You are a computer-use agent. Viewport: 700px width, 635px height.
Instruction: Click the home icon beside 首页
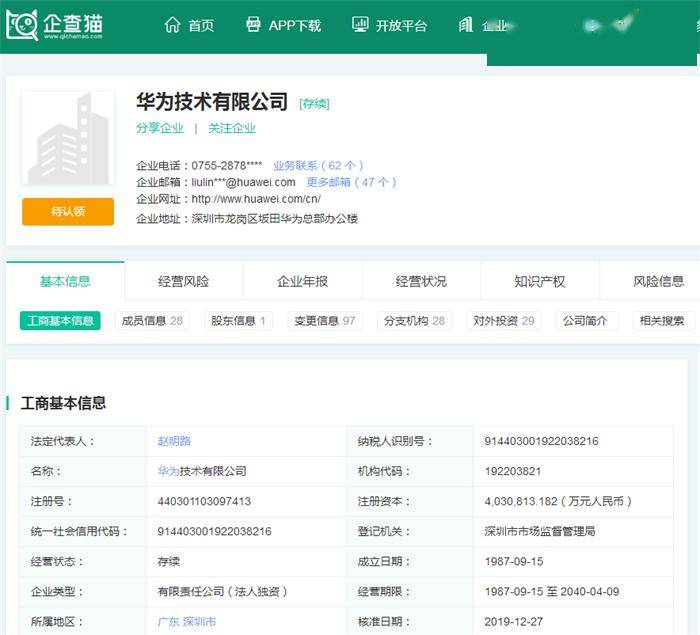point(172,25)
